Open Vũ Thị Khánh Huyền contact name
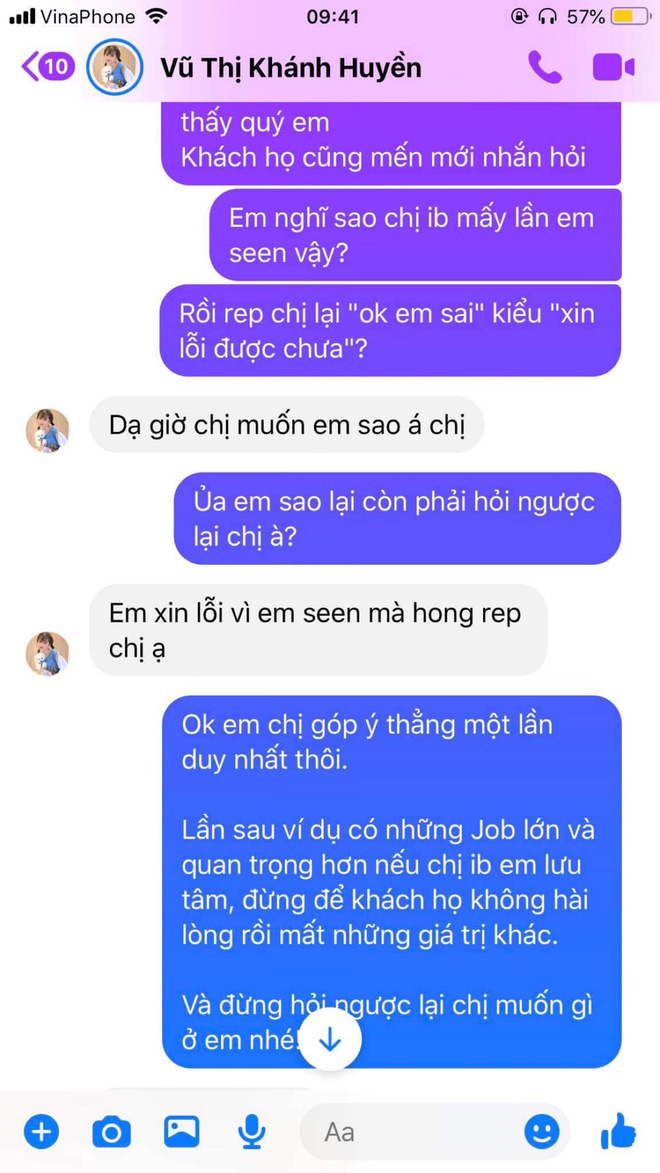The height and width of the screenshot is (1173, 660). click(x=291, y=68)
